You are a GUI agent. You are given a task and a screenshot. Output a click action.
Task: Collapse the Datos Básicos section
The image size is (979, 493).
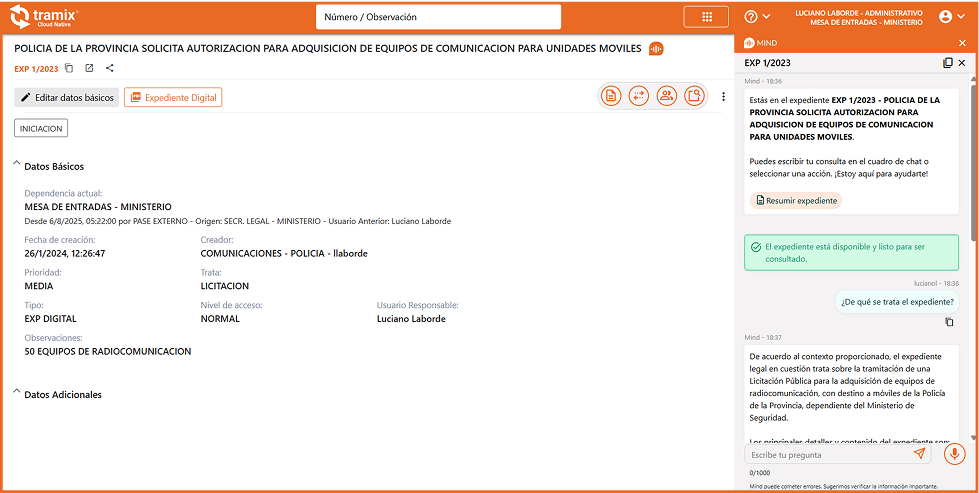(17, 166)
